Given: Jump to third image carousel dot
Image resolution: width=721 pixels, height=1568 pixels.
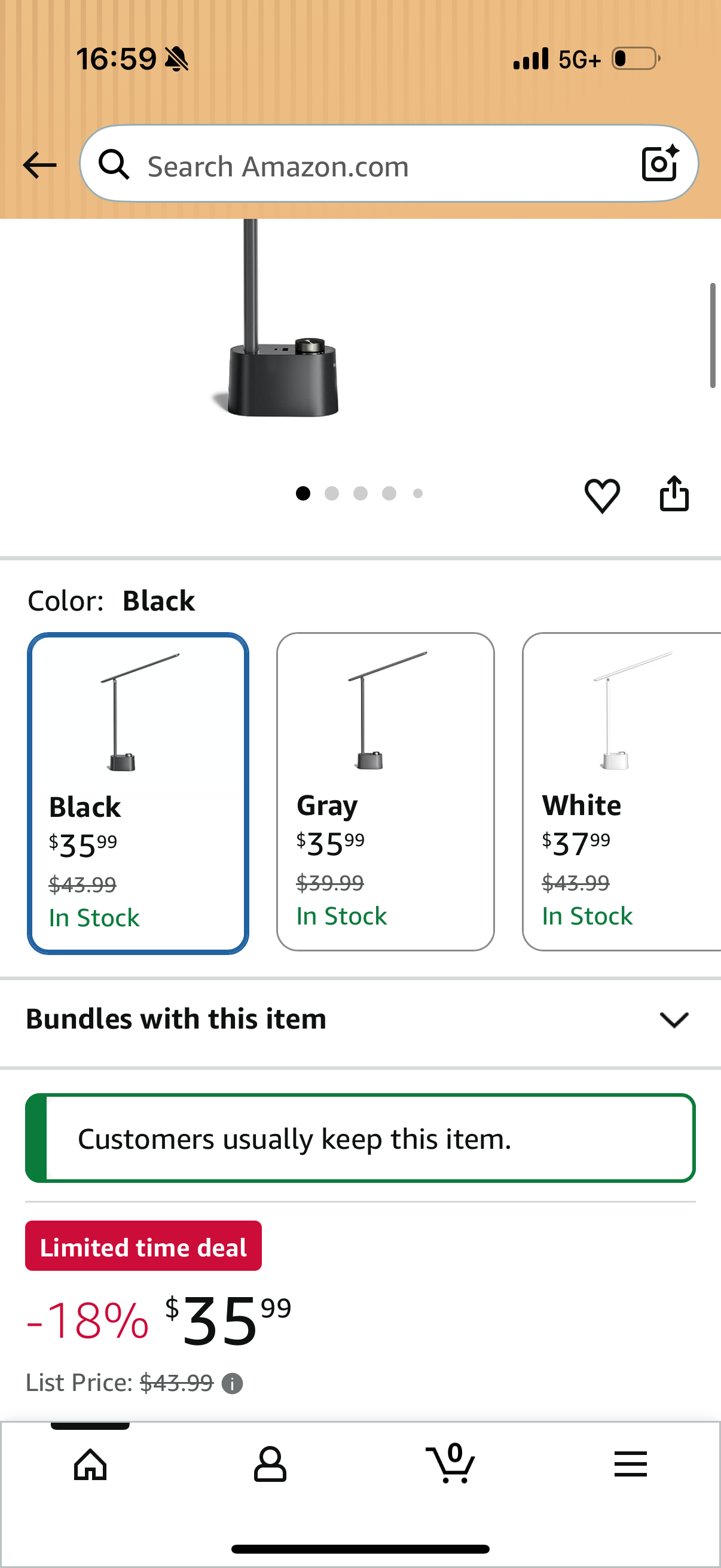Looking at the screenshot, I should (360, 493).
